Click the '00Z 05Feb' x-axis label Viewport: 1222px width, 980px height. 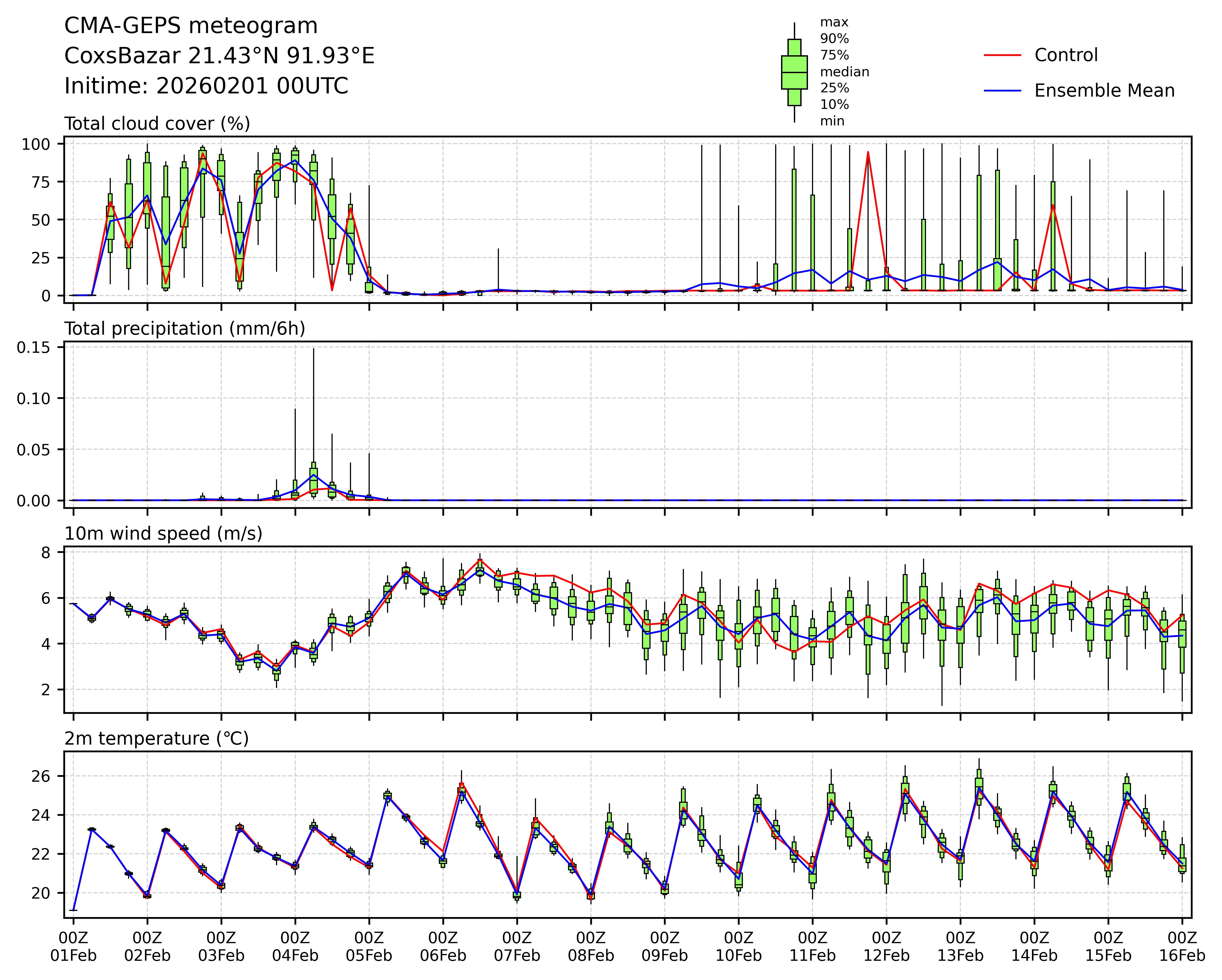369,947
